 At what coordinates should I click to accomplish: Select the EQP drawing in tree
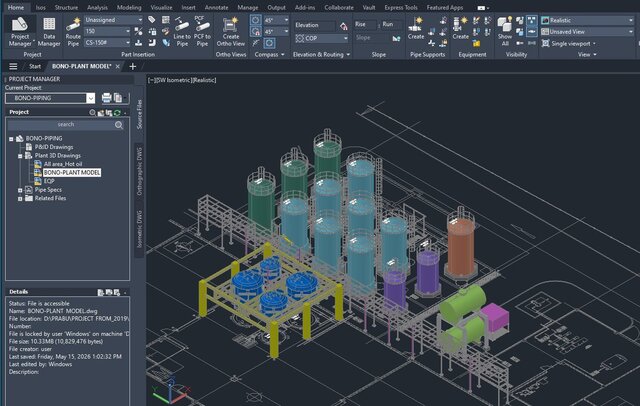point(49,181)
